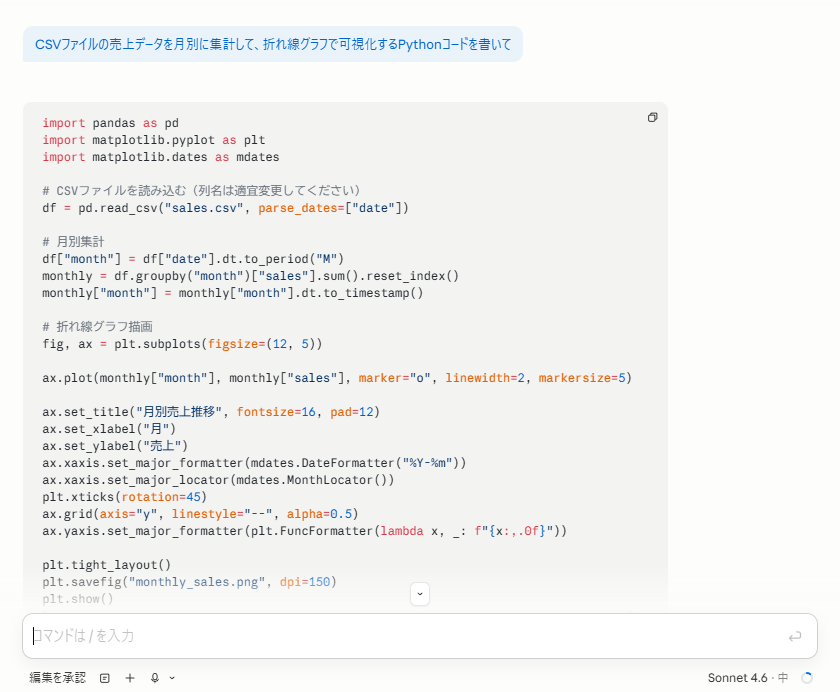Click the "import pandas as pd" line

(110, 123)
